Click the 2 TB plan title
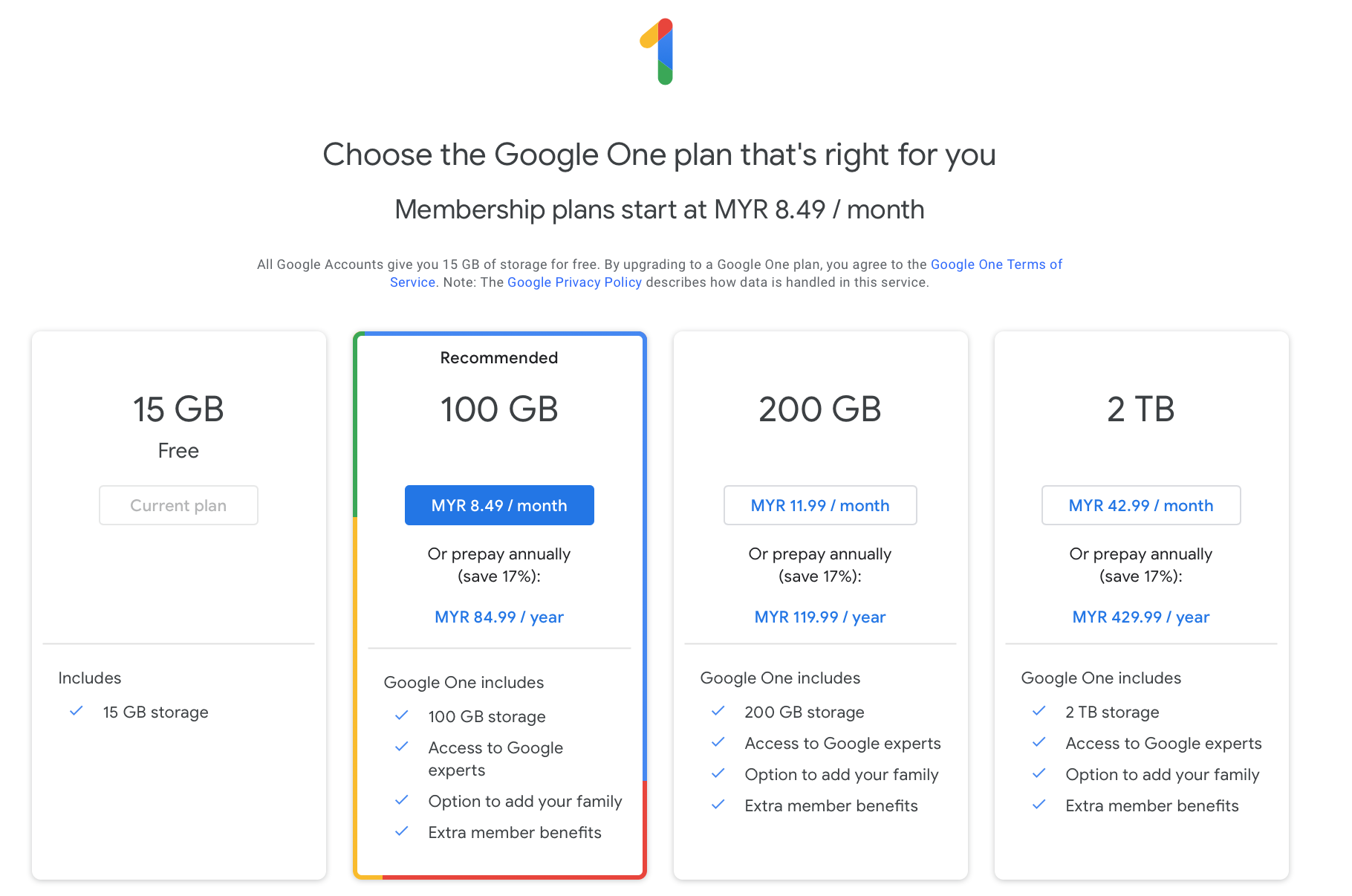Viewport: 1352px width, 896px height. (x=1141, y=409)
